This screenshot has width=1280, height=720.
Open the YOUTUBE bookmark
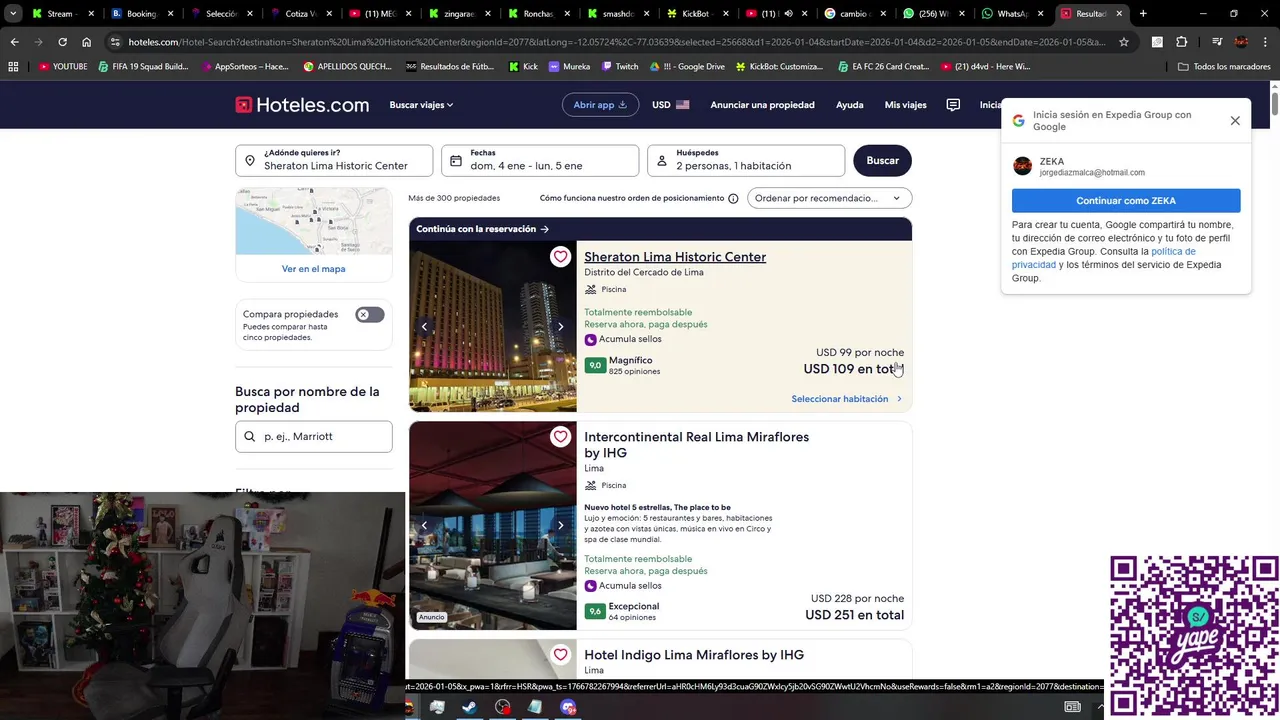click(x=63, y=66)
